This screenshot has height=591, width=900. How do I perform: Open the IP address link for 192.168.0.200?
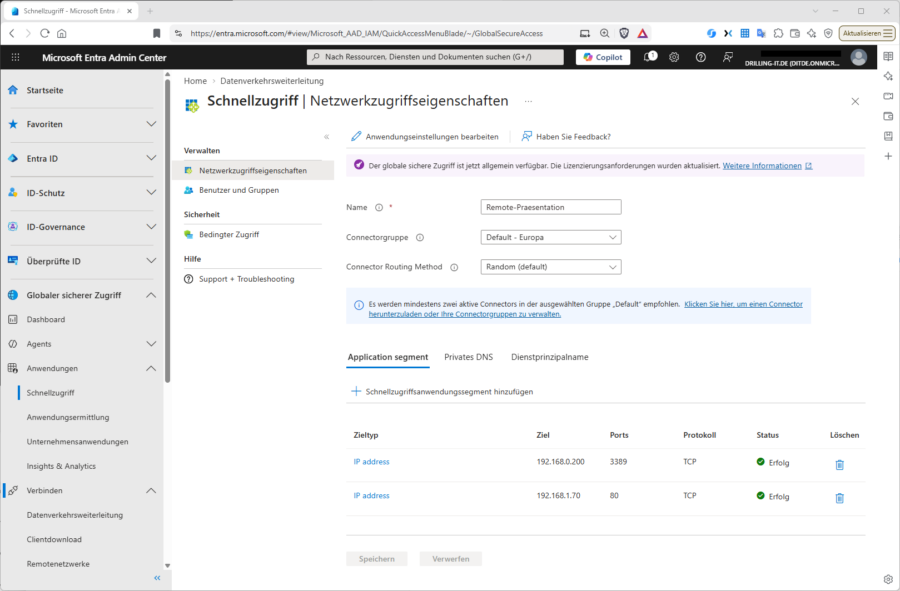coord(371,462)
